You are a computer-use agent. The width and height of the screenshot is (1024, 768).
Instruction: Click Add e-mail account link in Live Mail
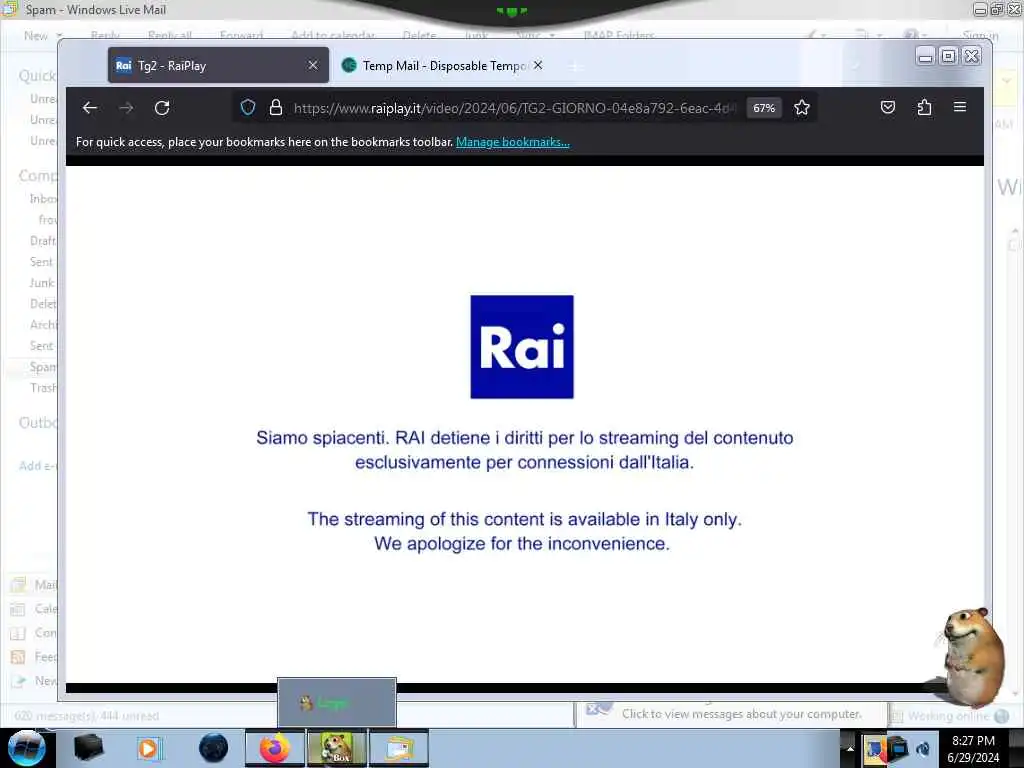(x=38, y=466)
